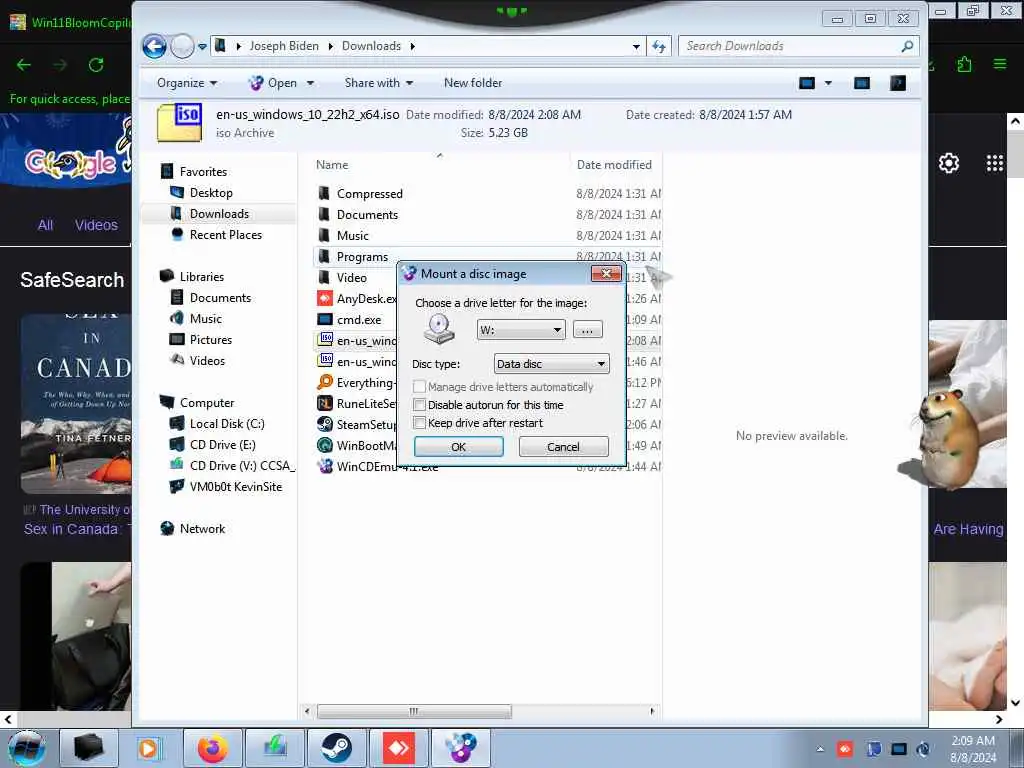Select Joseph Biden in address breadcrumb
Viewport: 1024px width, 768px height.
click(x=284, y=46)
